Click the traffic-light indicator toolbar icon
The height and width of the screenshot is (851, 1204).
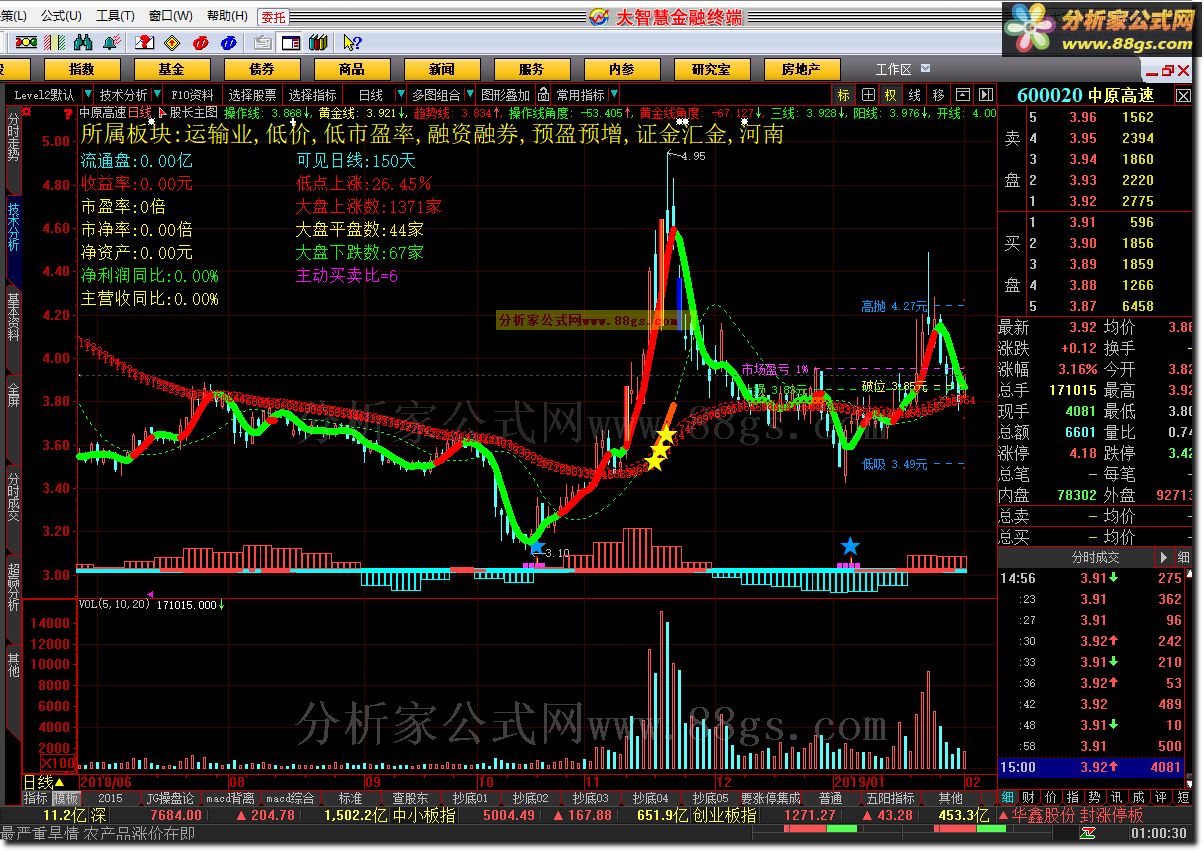coord(26,42)
